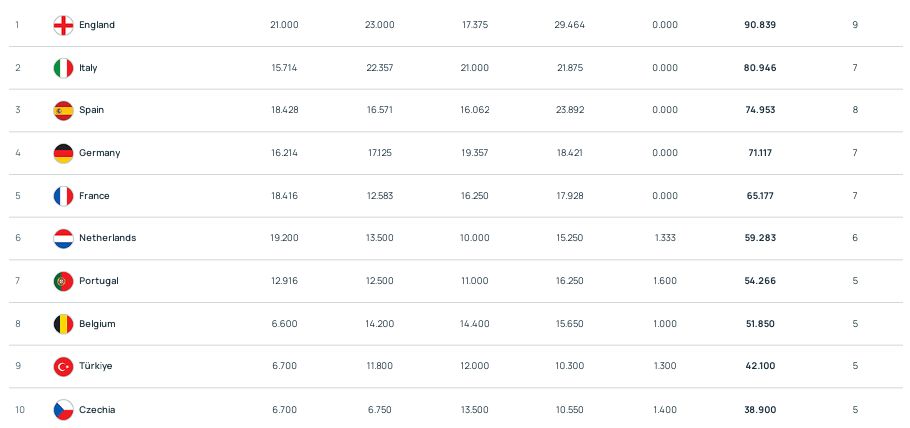This screenshot has width=910, height=428.
Task: Click Türkiye's total 42.100 value
Action: pos(760,366)
